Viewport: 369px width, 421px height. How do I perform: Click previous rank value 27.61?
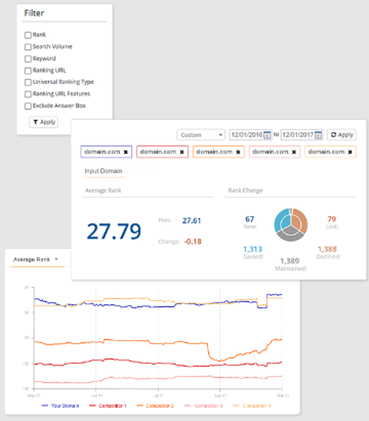[191, 221]
